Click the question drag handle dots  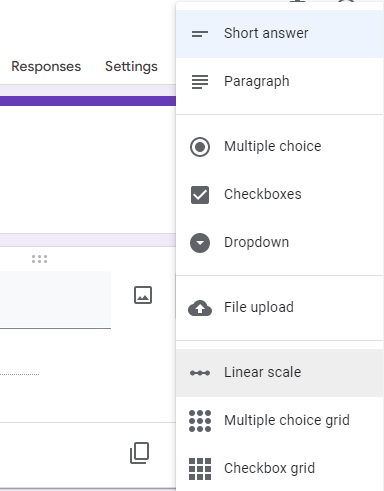pyautogui.click(x=39, y=259)
